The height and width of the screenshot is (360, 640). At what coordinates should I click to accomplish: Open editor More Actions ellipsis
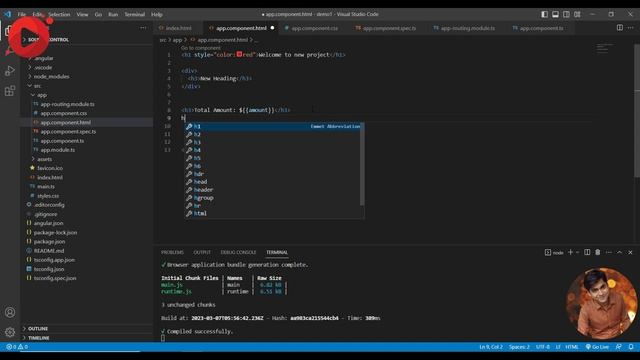tap(631, 28)
